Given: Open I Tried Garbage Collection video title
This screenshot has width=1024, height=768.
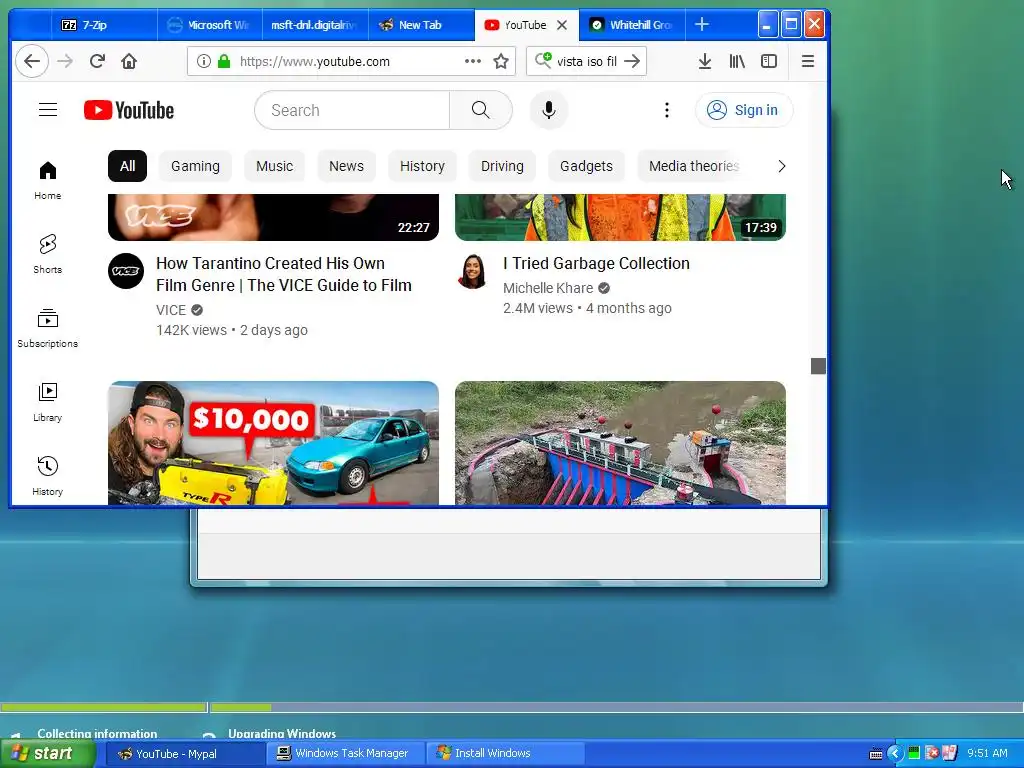Looking at the screenshot, I should coord(596,263).
